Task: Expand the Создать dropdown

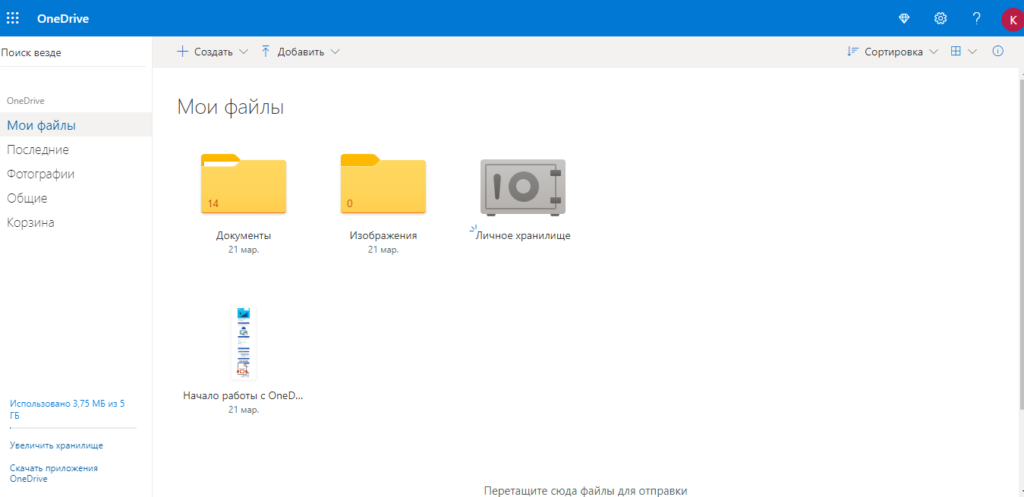Action: point(212,52)
